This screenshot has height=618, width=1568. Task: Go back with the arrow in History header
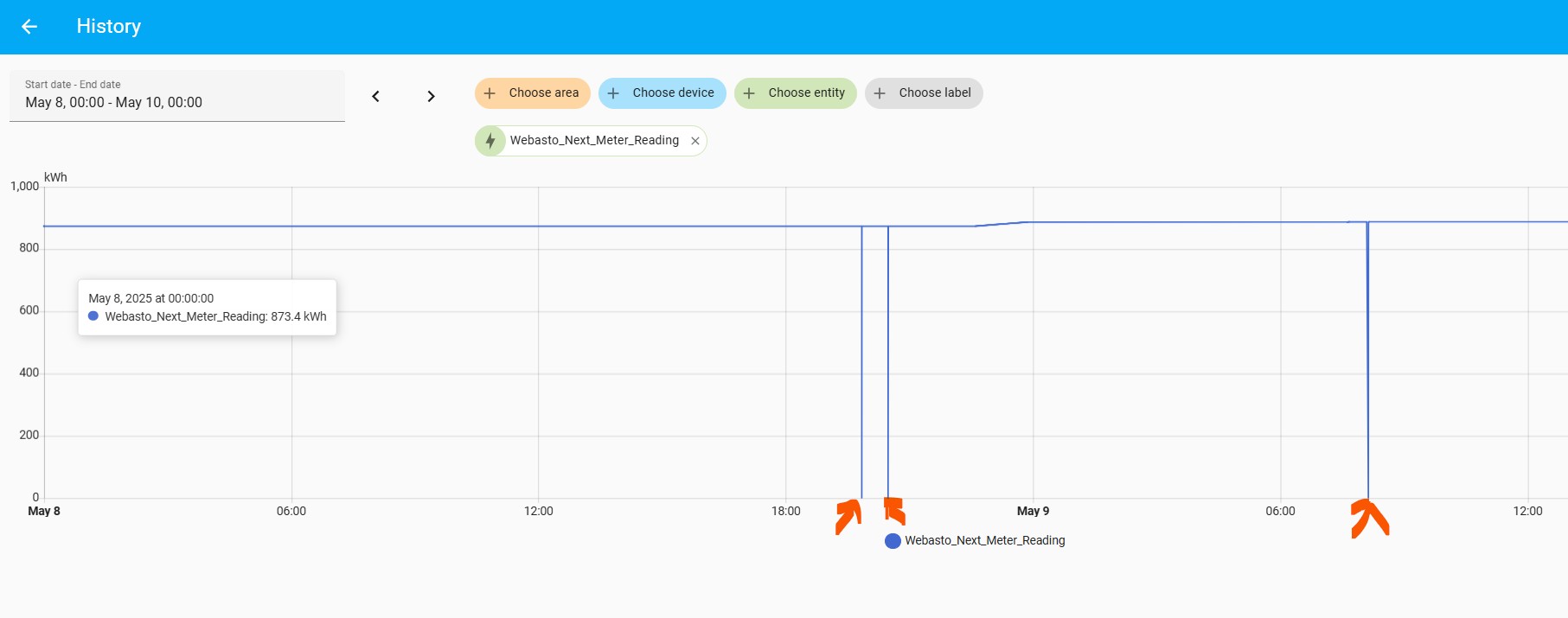pos(29,27)
